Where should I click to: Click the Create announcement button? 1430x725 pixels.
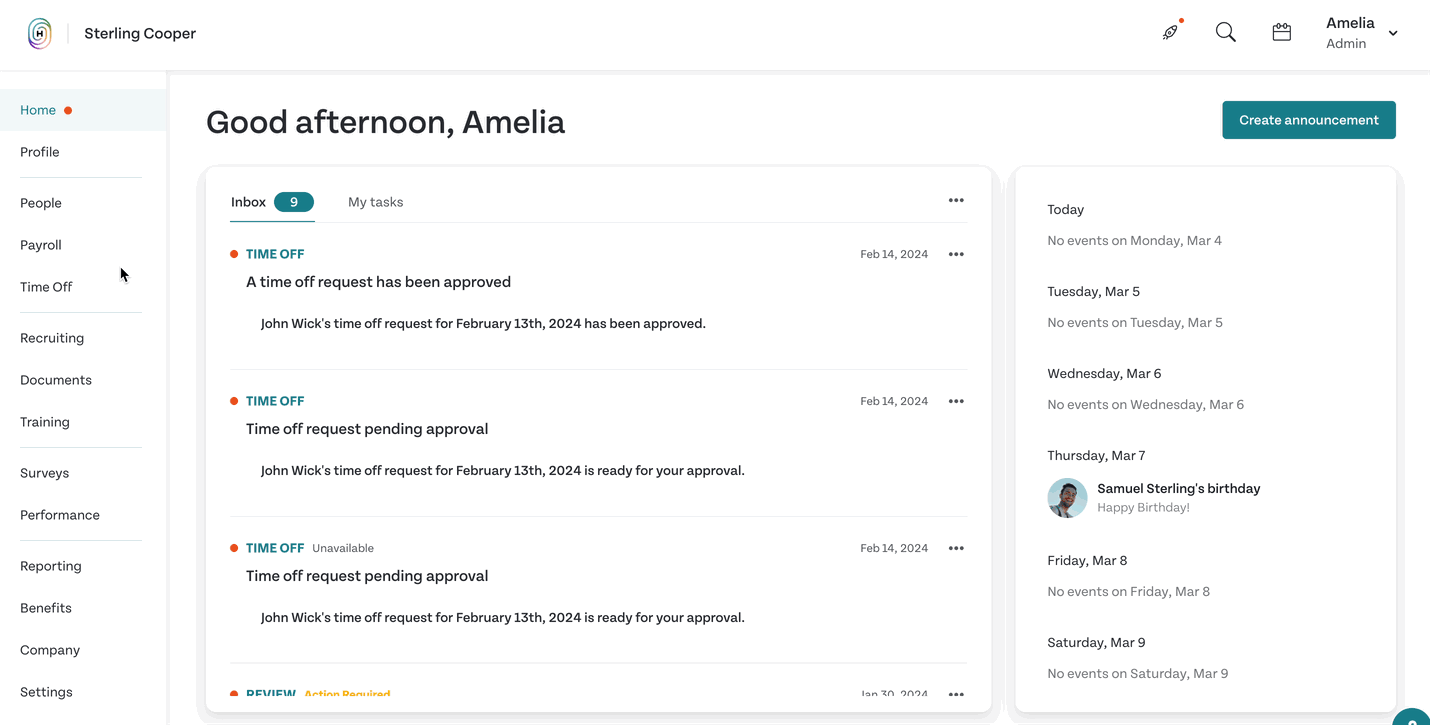[x=1309, y=120]
